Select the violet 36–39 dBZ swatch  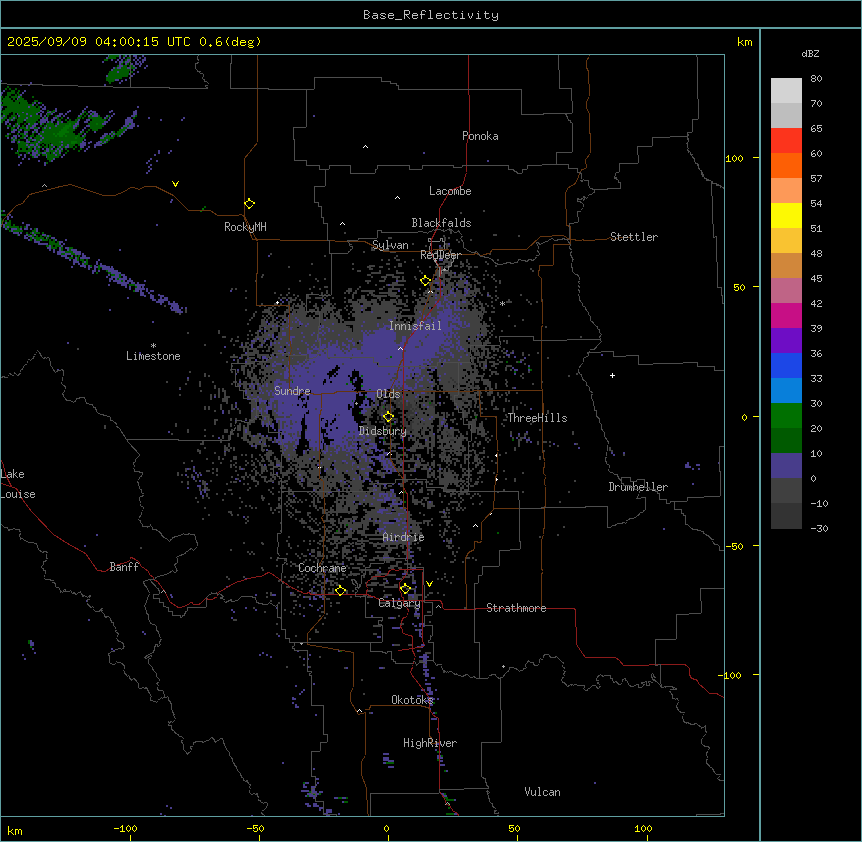(786, 341)
